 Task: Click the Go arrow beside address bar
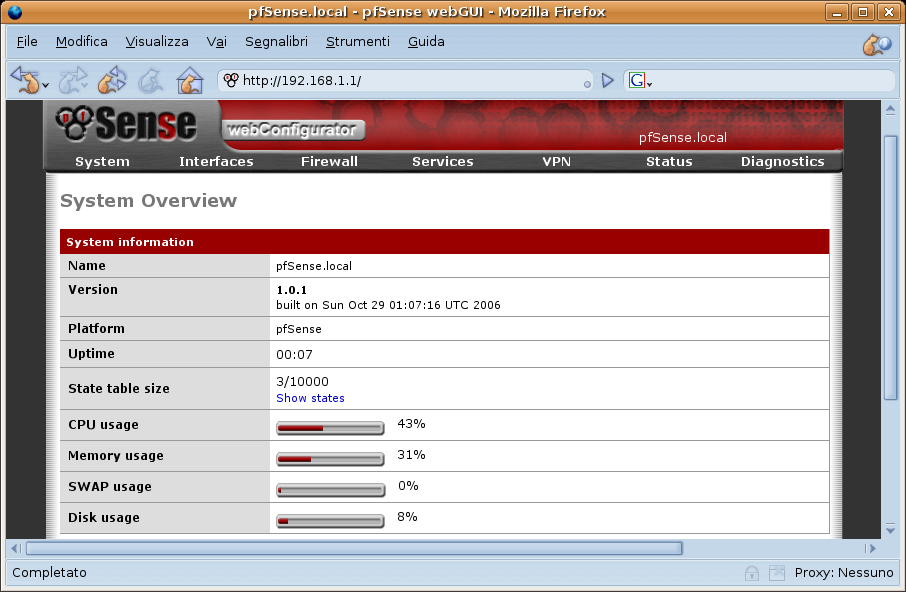pos(607,80)
